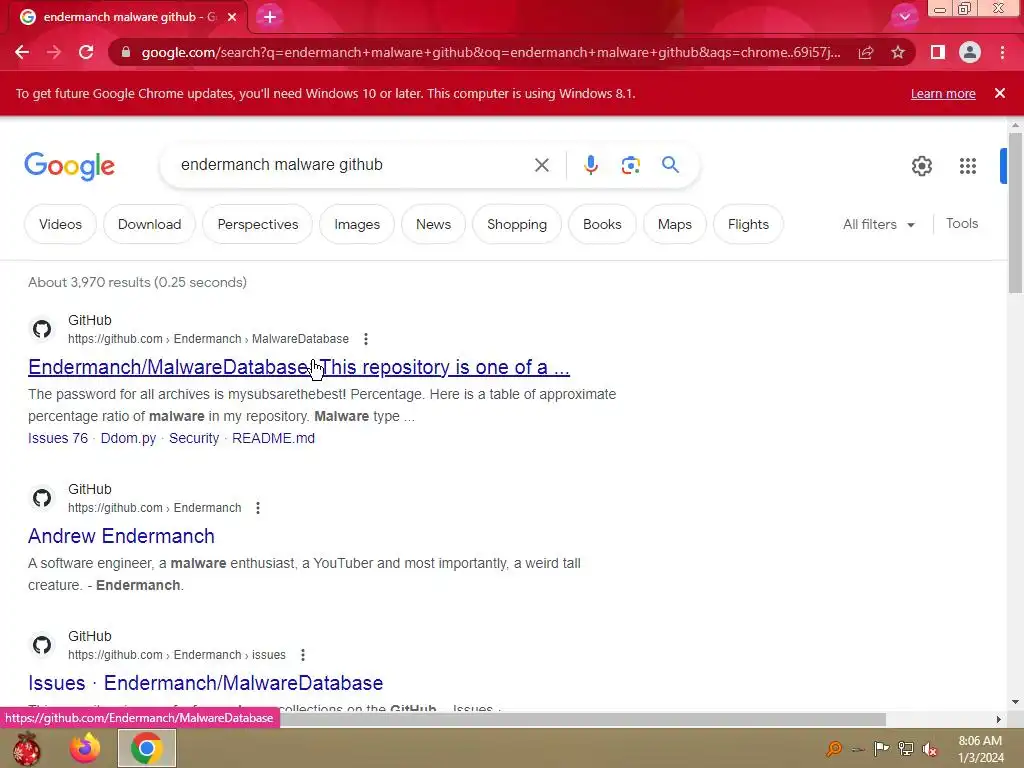This screenshot has width=1024, height=768.
Task: Open the Security sitelink
Action: [x=194, y=438]
